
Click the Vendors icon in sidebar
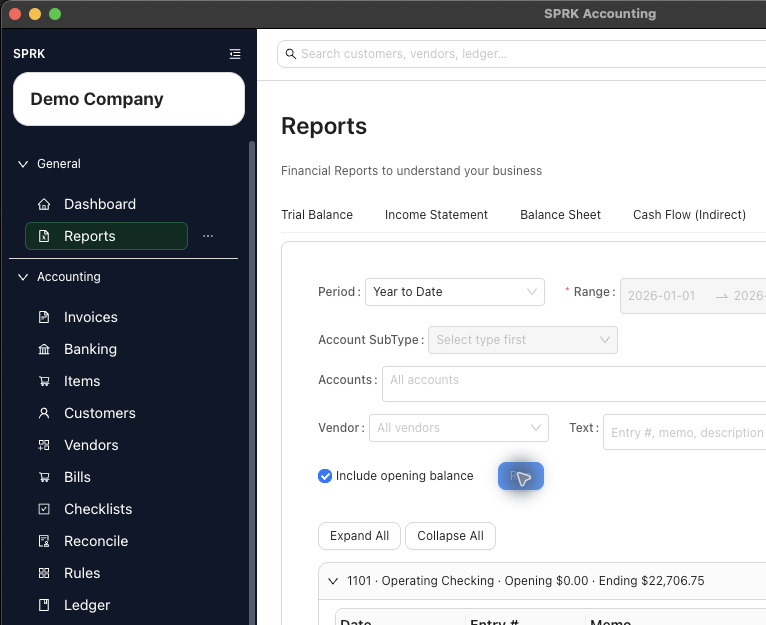point(44,445)
